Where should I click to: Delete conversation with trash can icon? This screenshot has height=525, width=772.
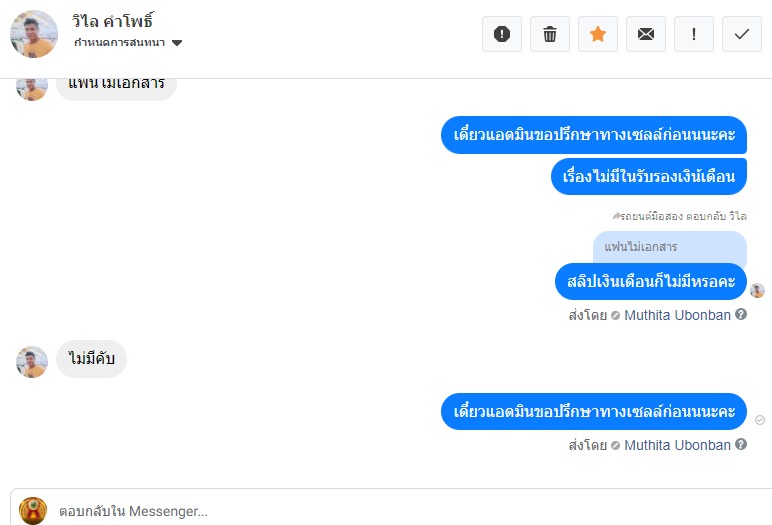[x=550, y=34]
